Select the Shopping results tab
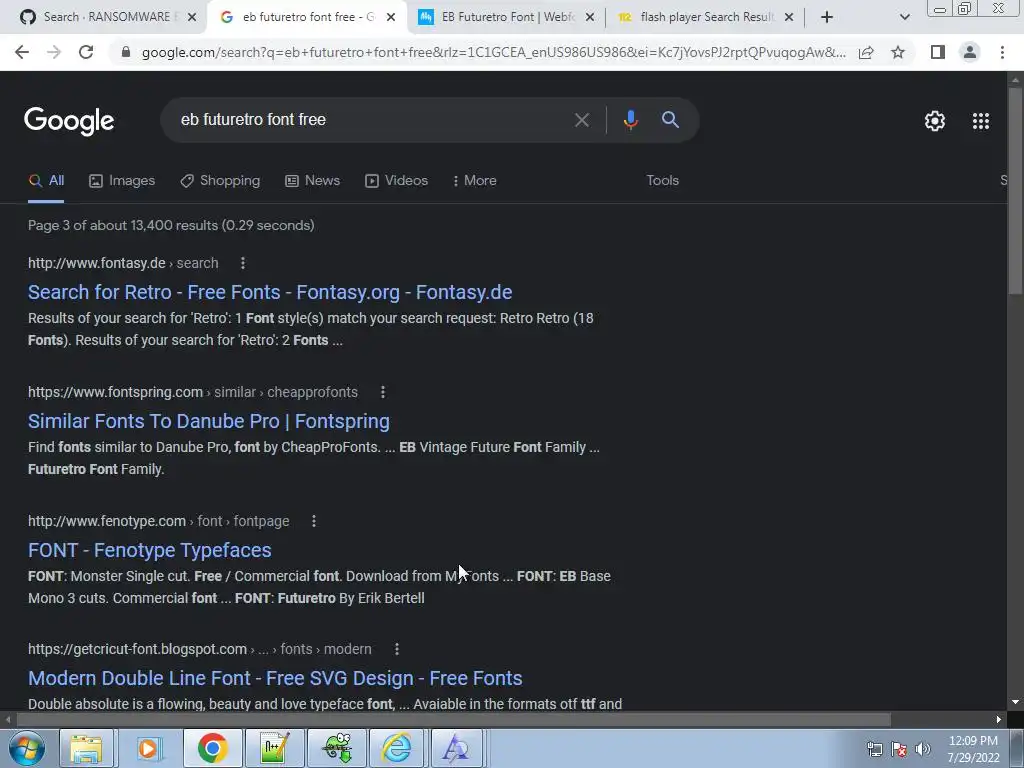Image resolution: width=1024 pixels, height=768 pixels. click(x=220, y=181)
